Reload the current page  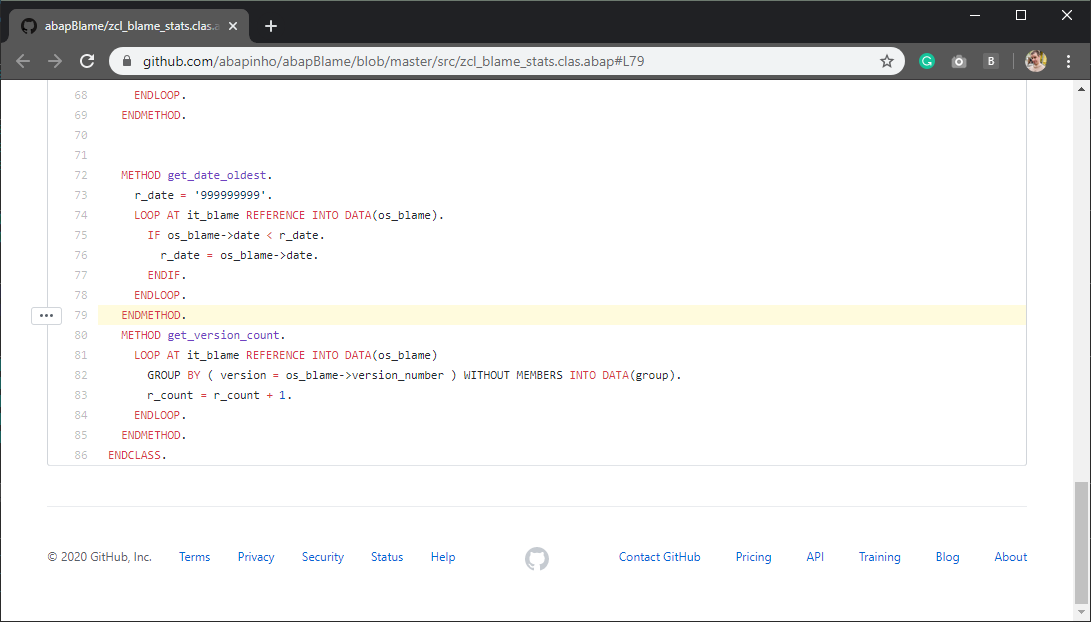pos(87,60)
